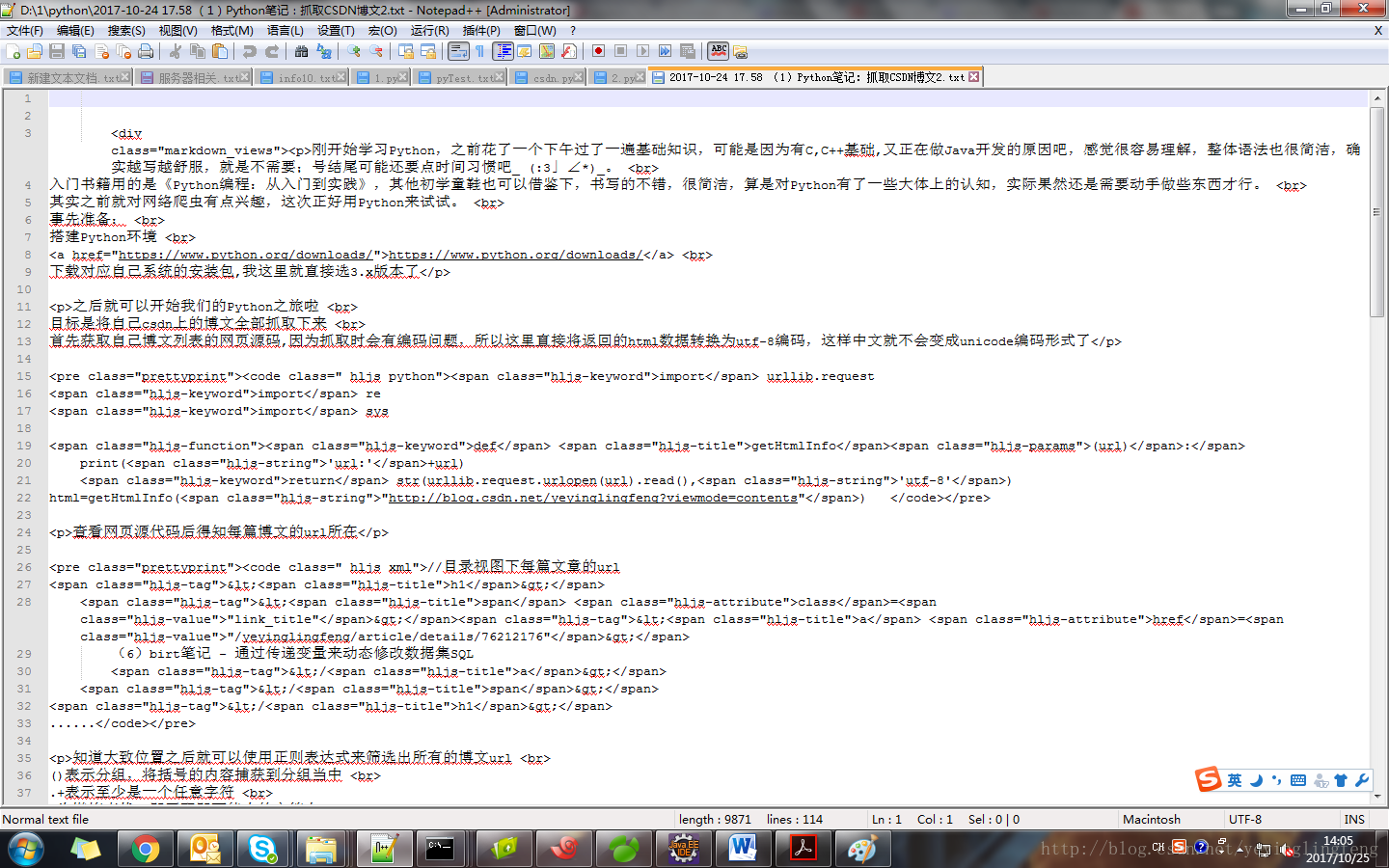Image resolution: width=1389 pixels, height=868 pixels.
Task: Toggle indent guide button
Action: 503,51
